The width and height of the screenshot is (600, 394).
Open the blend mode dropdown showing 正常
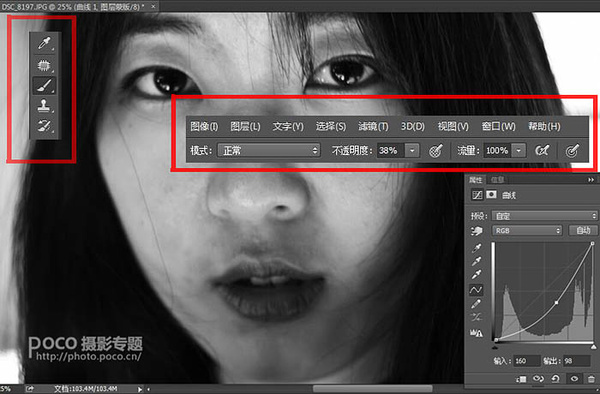click(268, 151)
